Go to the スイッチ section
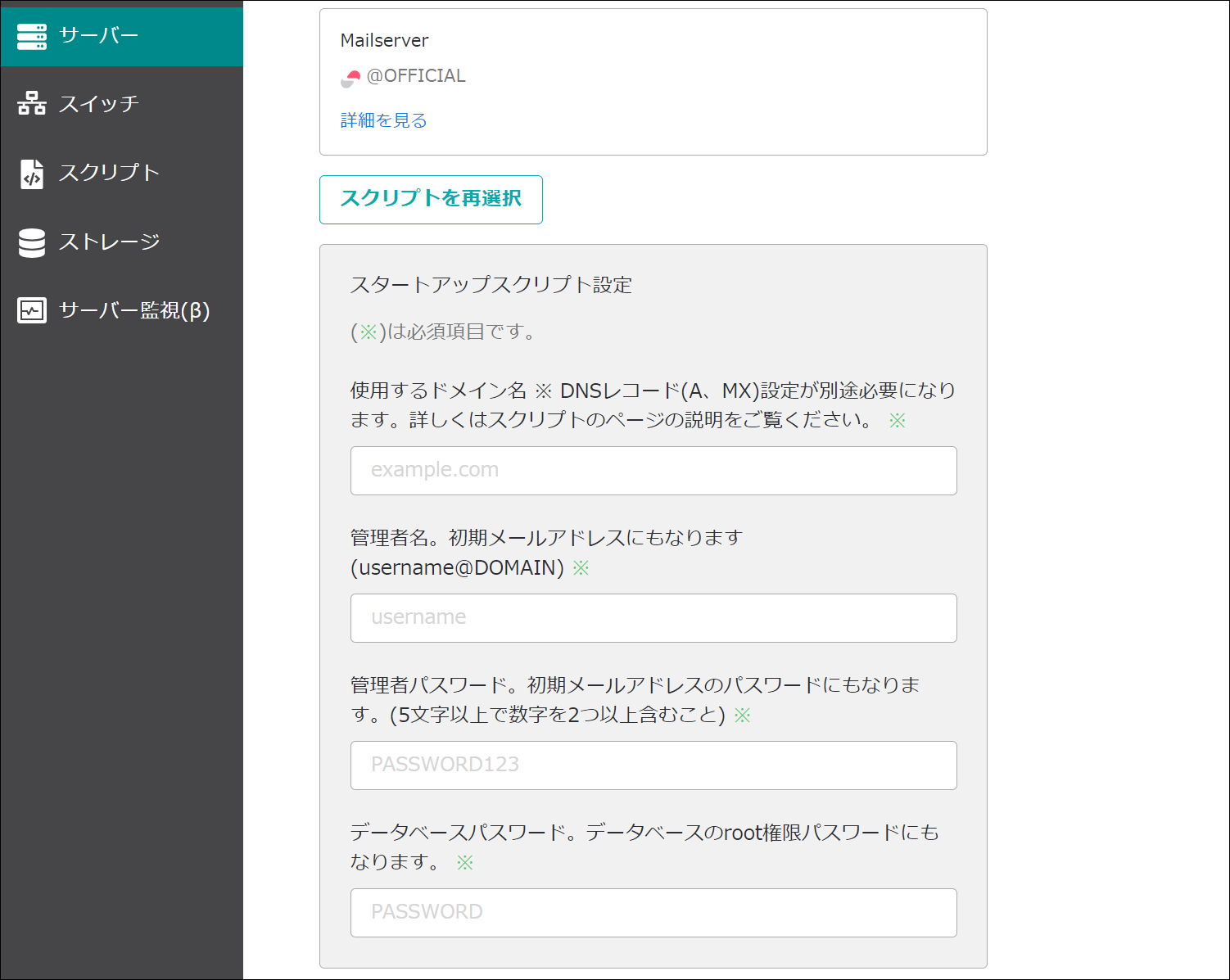Screen dimensions: 1230x980 99,104
